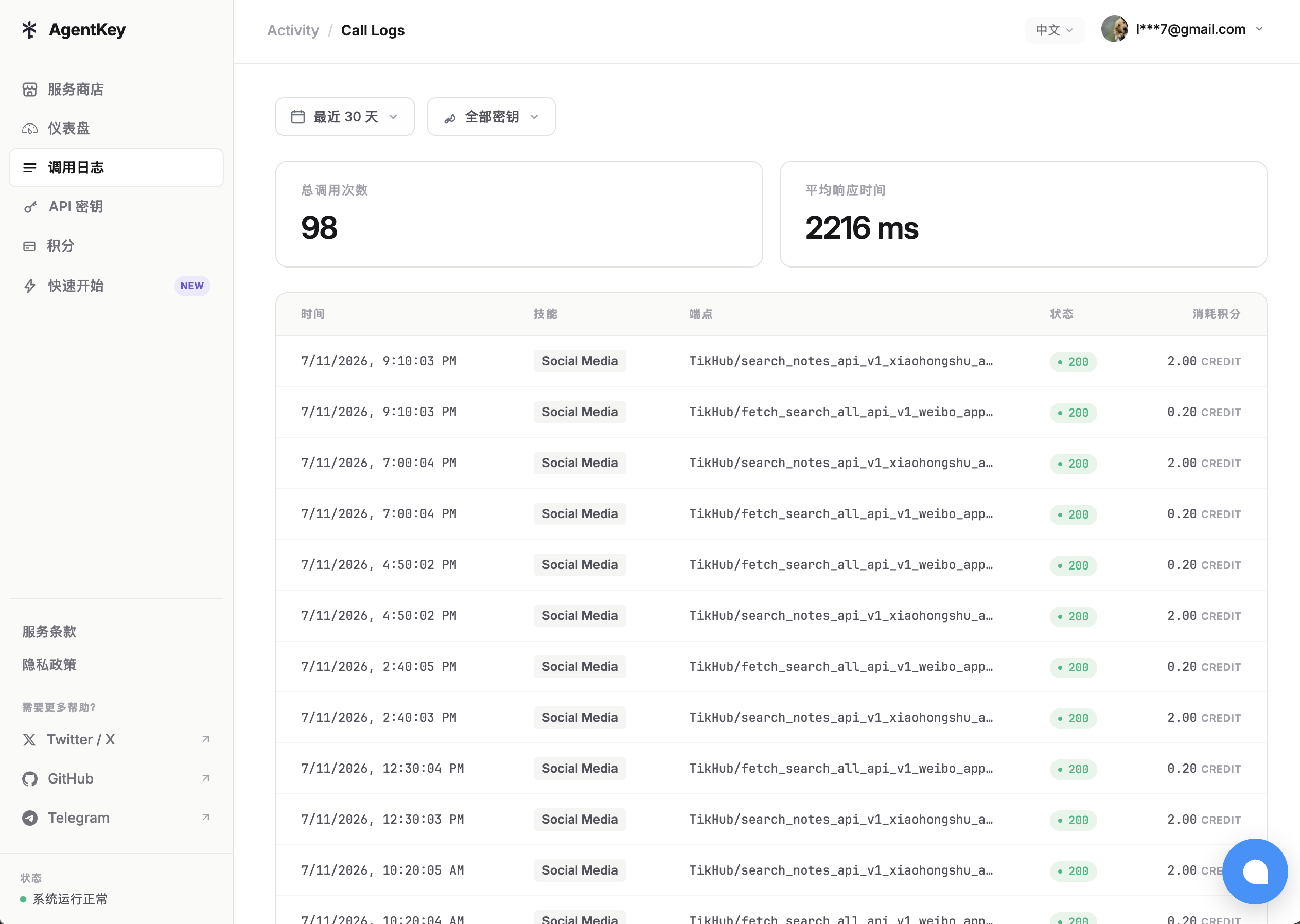
Task: Open the 服务条款 link
Action: (49, 632)
